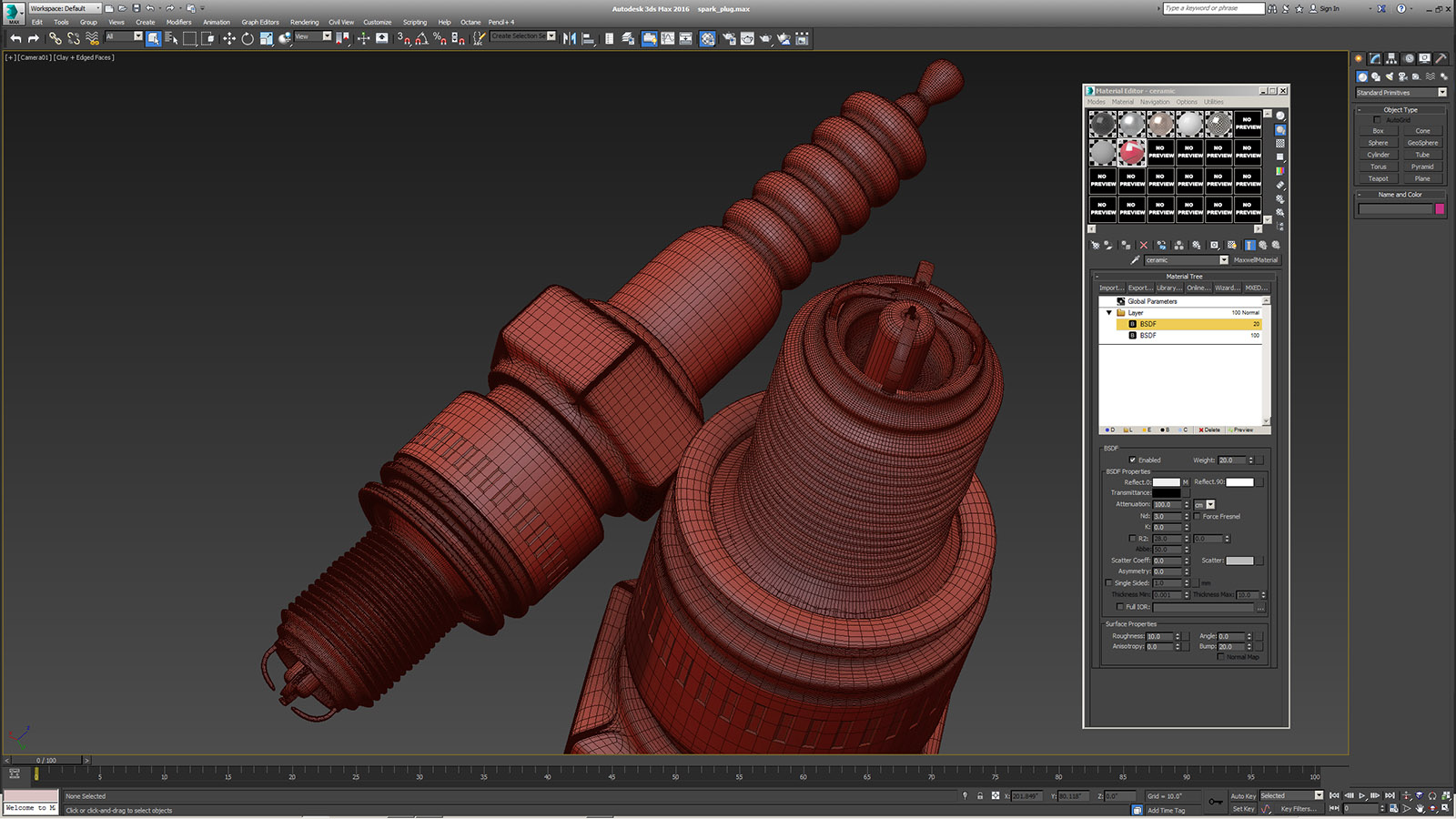1456x819 pixels.
Task: Enable the Force Fresnel checkbox
Action: [x=1197, y=516]
